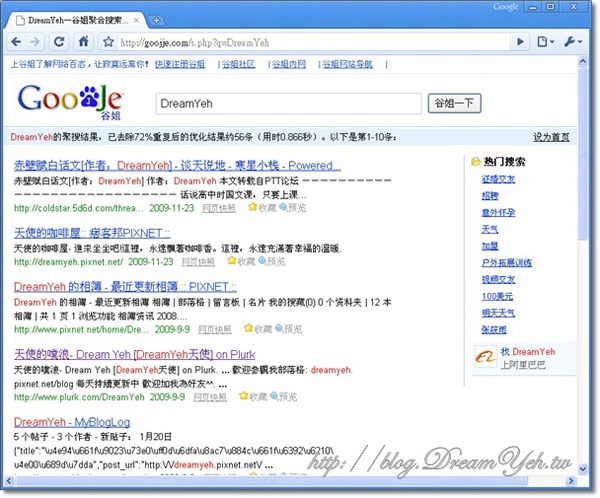The width and height of the screenshot is (600, 498).
Task: Open the 赤壁赋白话文 result title
Action: (177, 165)
